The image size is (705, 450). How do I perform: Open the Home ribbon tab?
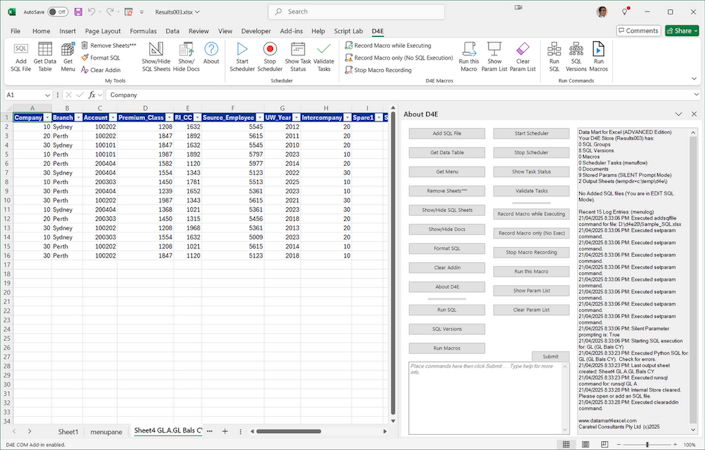pyautogui.click(x=41, y=31)
